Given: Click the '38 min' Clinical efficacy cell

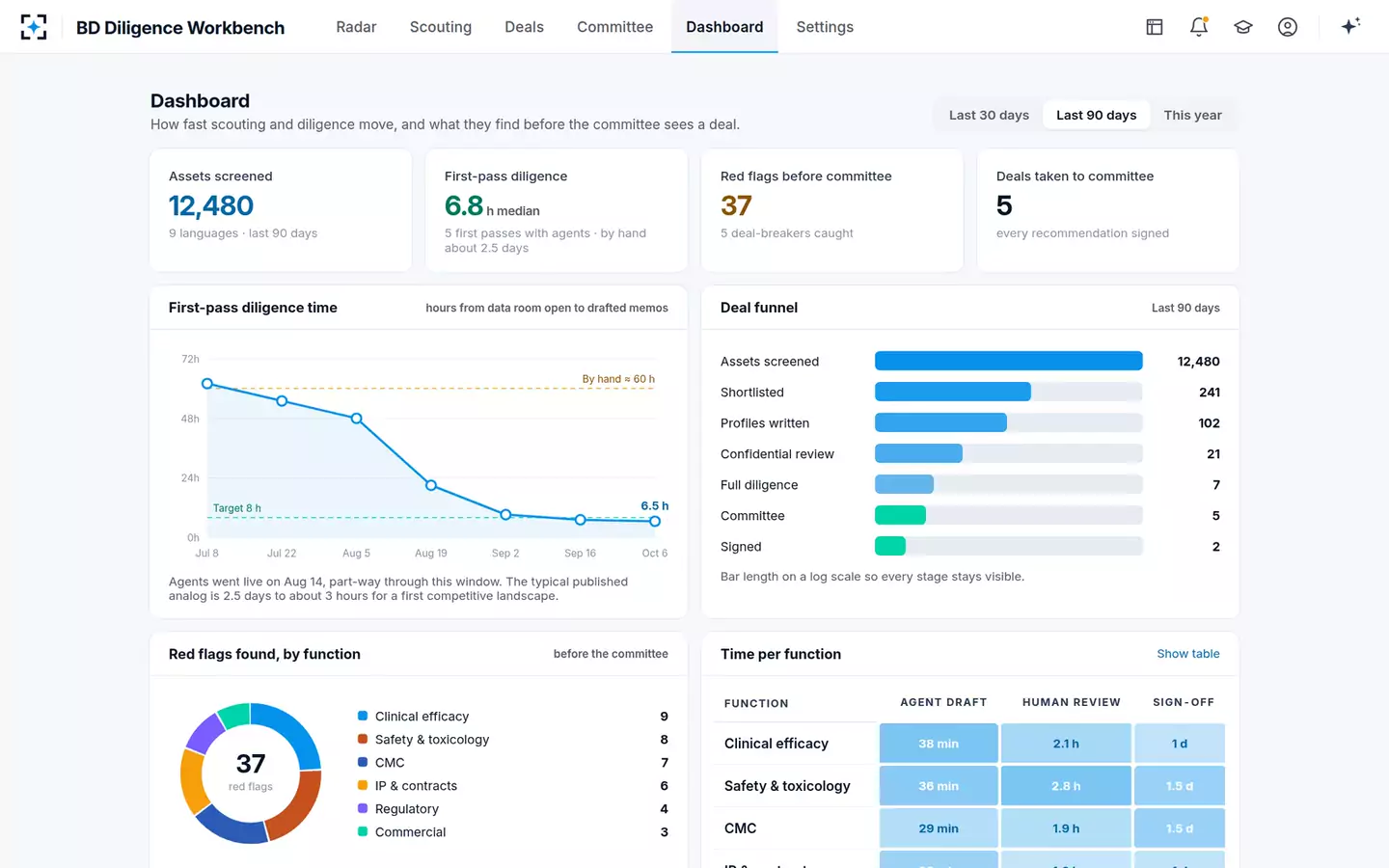Looking at the screenshot, I should coord(939,744).
